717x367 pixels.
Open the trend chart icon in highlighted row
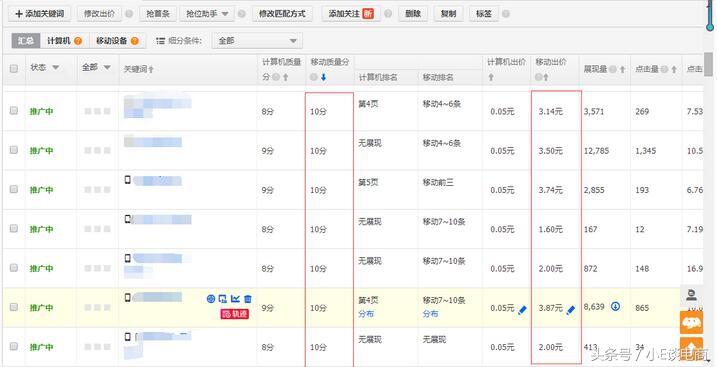235,299
